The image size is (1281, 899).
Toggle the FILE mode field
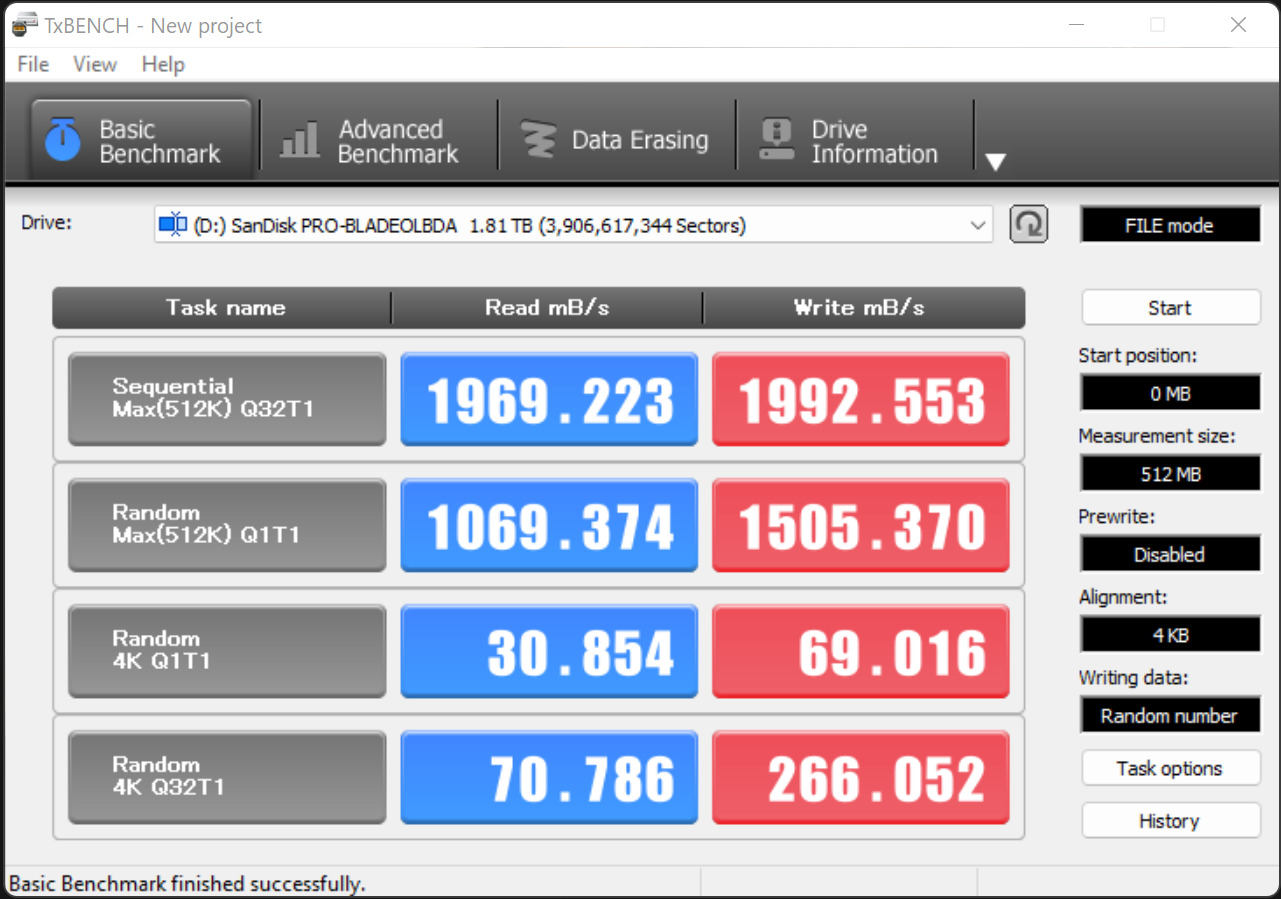(x=1169, y=226)
